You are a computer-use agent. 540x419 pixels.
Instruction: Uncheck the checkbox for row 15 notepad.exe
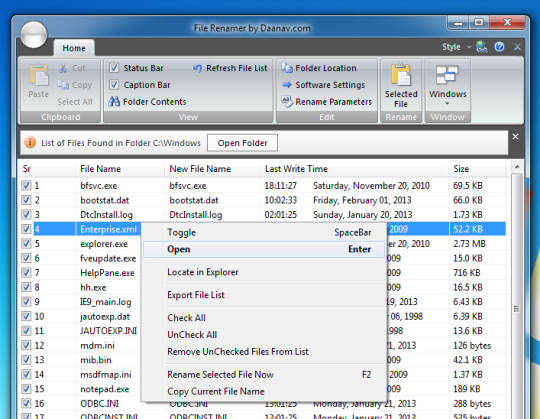click(x=27, y=389)
